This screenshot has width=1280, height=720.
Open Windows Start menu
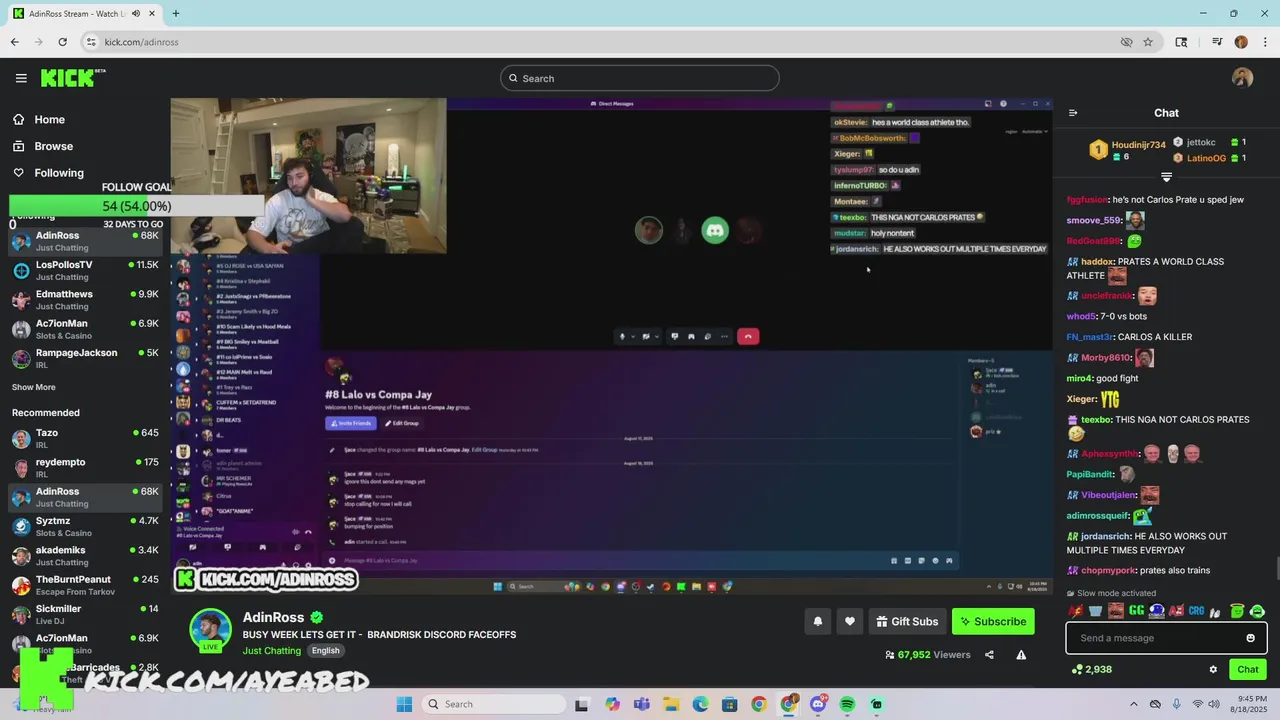404,704
